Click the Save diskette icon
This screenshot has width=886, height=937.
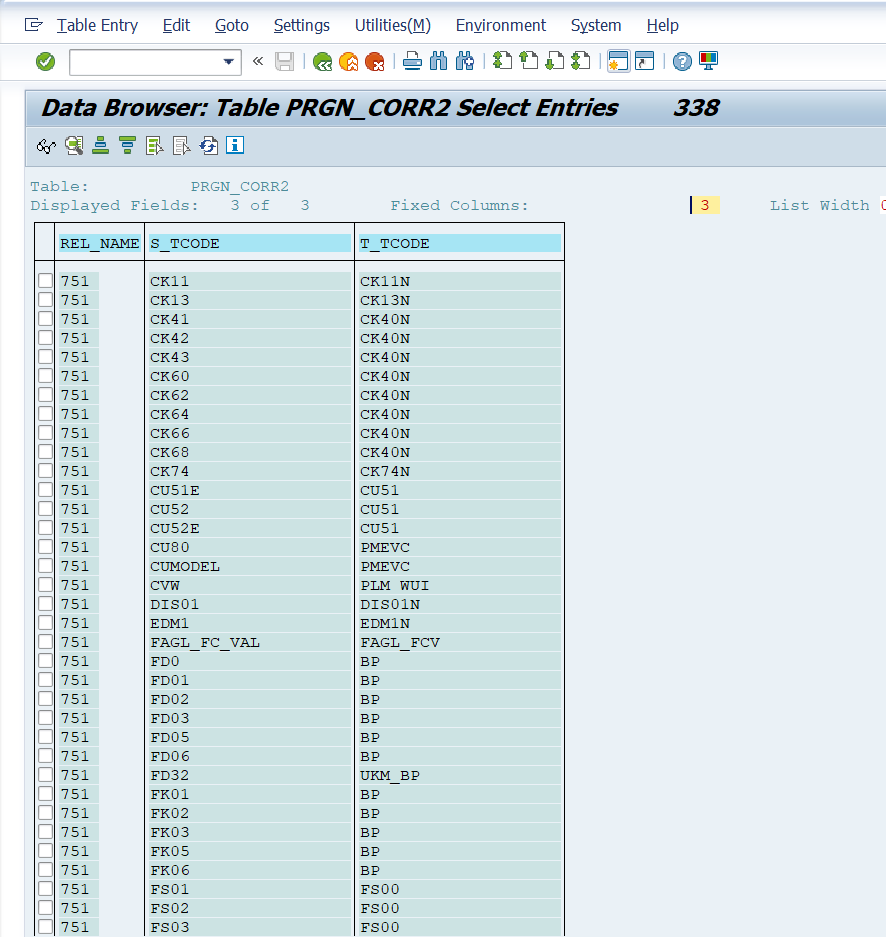(x=284, y=62)
